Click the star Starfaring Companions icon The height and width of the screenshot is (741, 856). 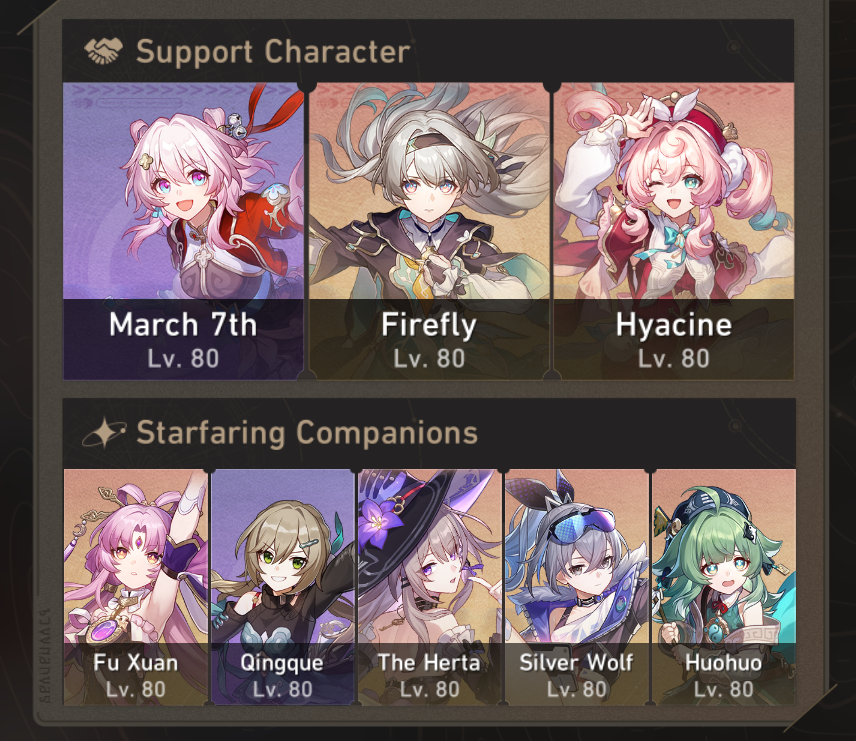tap(104, 433)
